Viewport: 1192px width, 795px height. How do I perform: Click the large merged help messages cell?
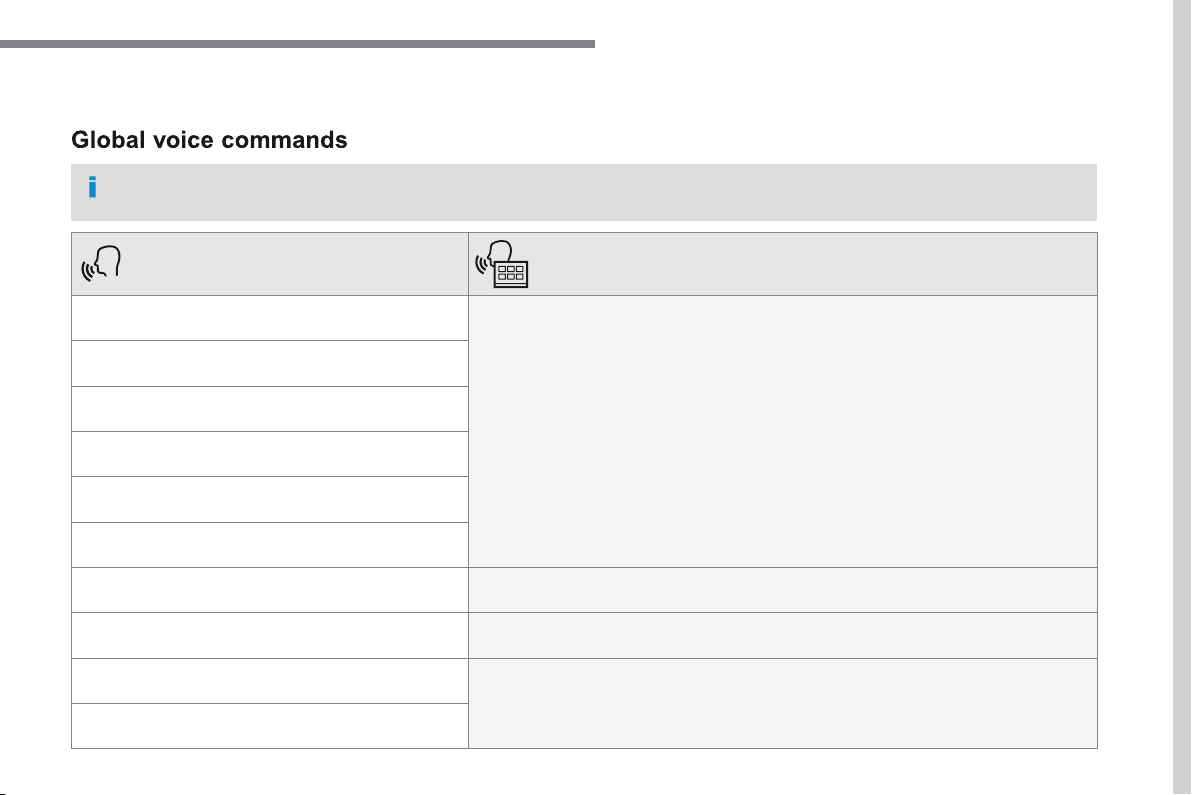click(x=783, y=431)
